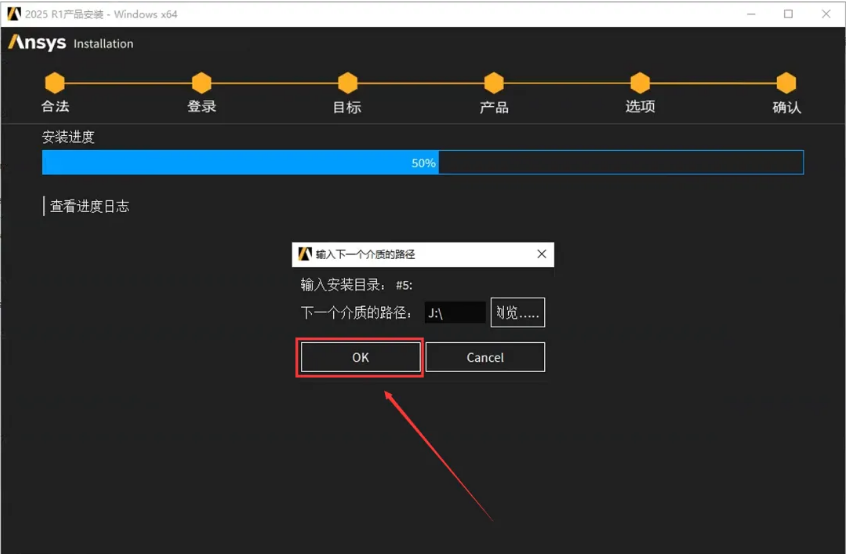Screen dimensions: 848x554
Task: Click the Ansys icon in dialog title
Action: 305,254
